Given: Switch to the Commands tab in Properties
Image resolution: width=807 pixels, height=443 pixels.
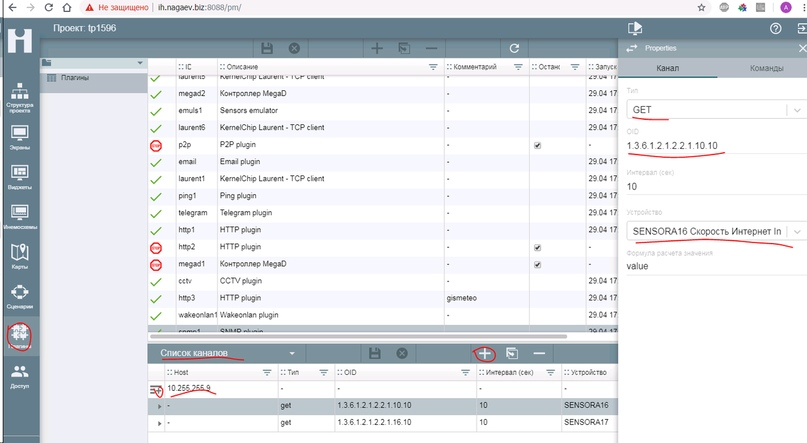Looking at the screenshot, I should click(x=766, y=68).
